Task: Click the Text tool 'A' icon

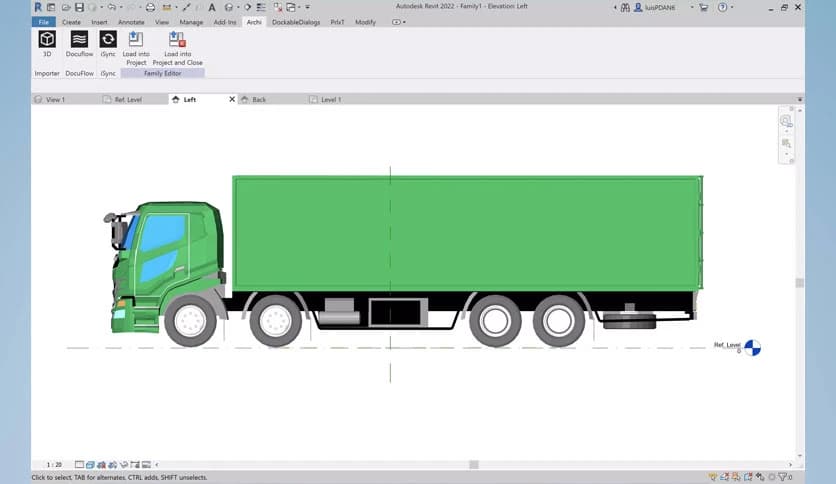Action: [x=212, y=7]
